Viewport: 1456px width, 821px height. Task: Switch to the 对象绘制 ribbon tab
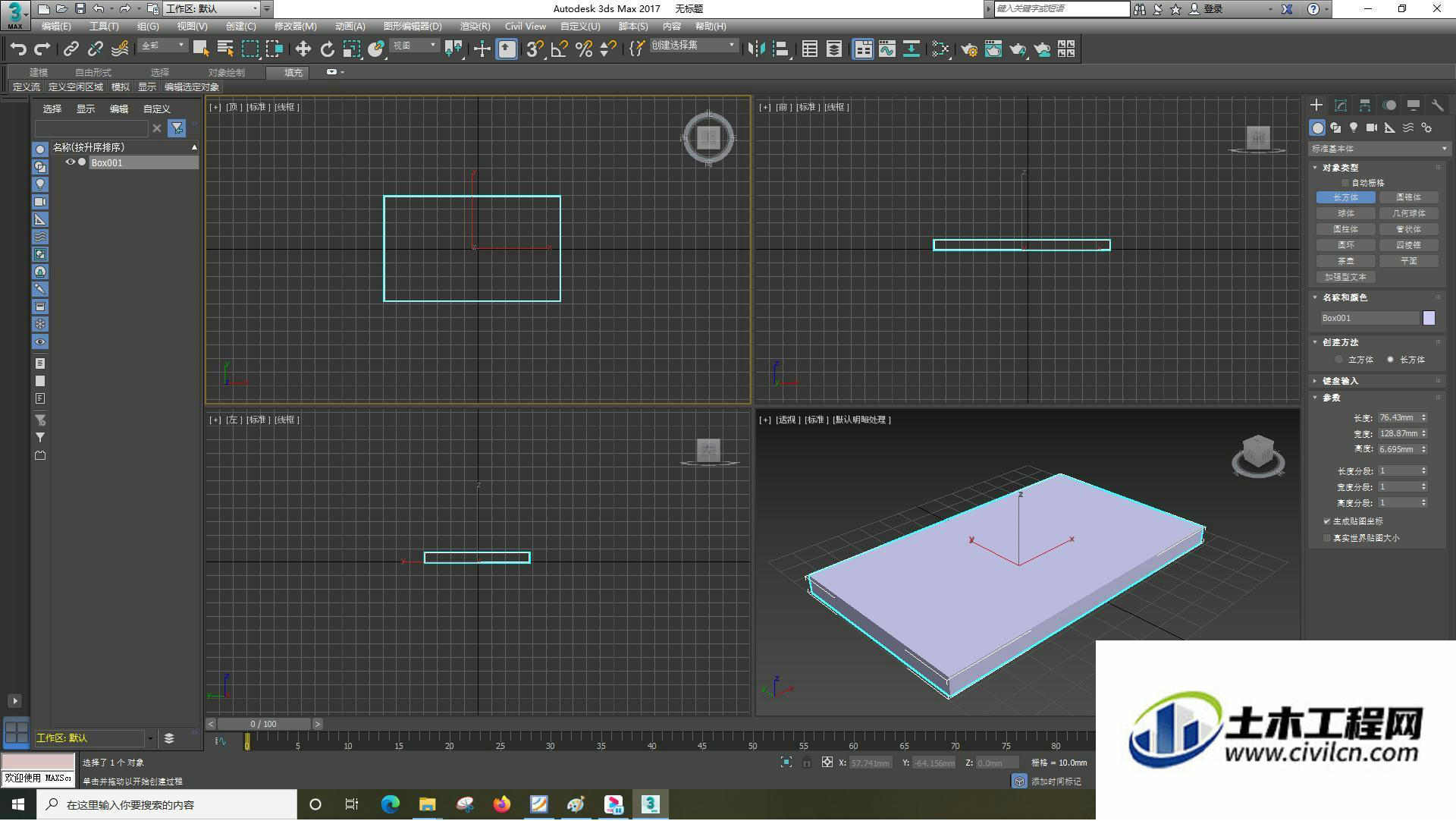point(226,73)
